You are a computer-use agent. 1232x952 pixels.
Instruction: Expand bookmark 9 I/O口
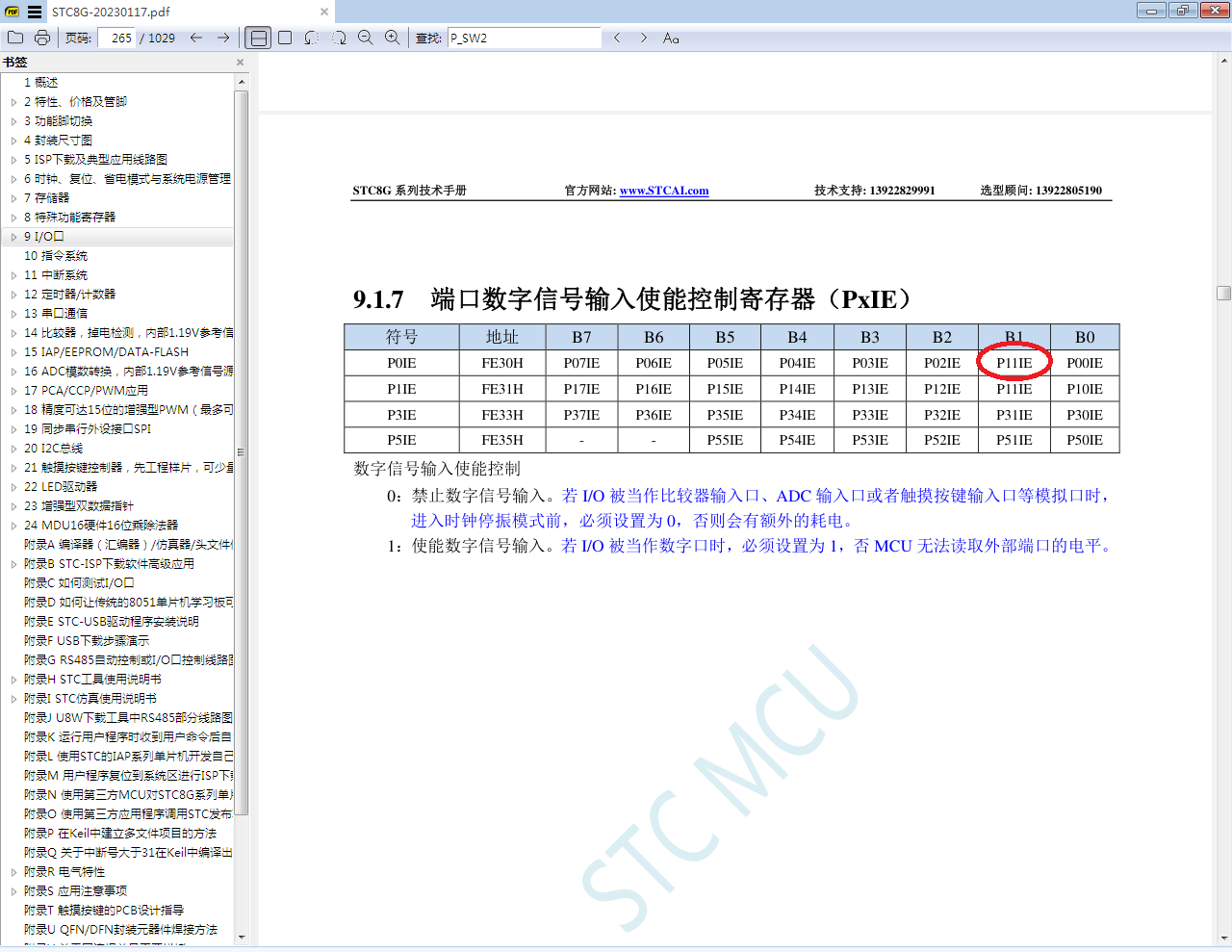[13, 237]
